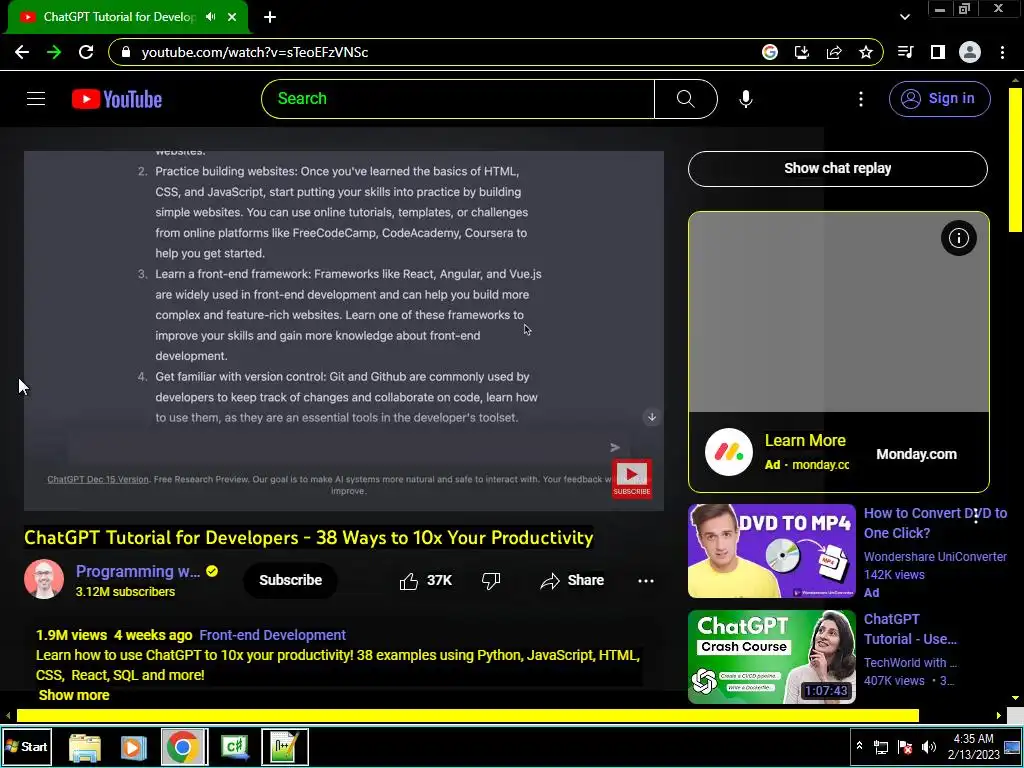Click the horizontal yellow scrollbar
Image resolution: width=1024 pixels, height=768 pixels.
[468, 716]
